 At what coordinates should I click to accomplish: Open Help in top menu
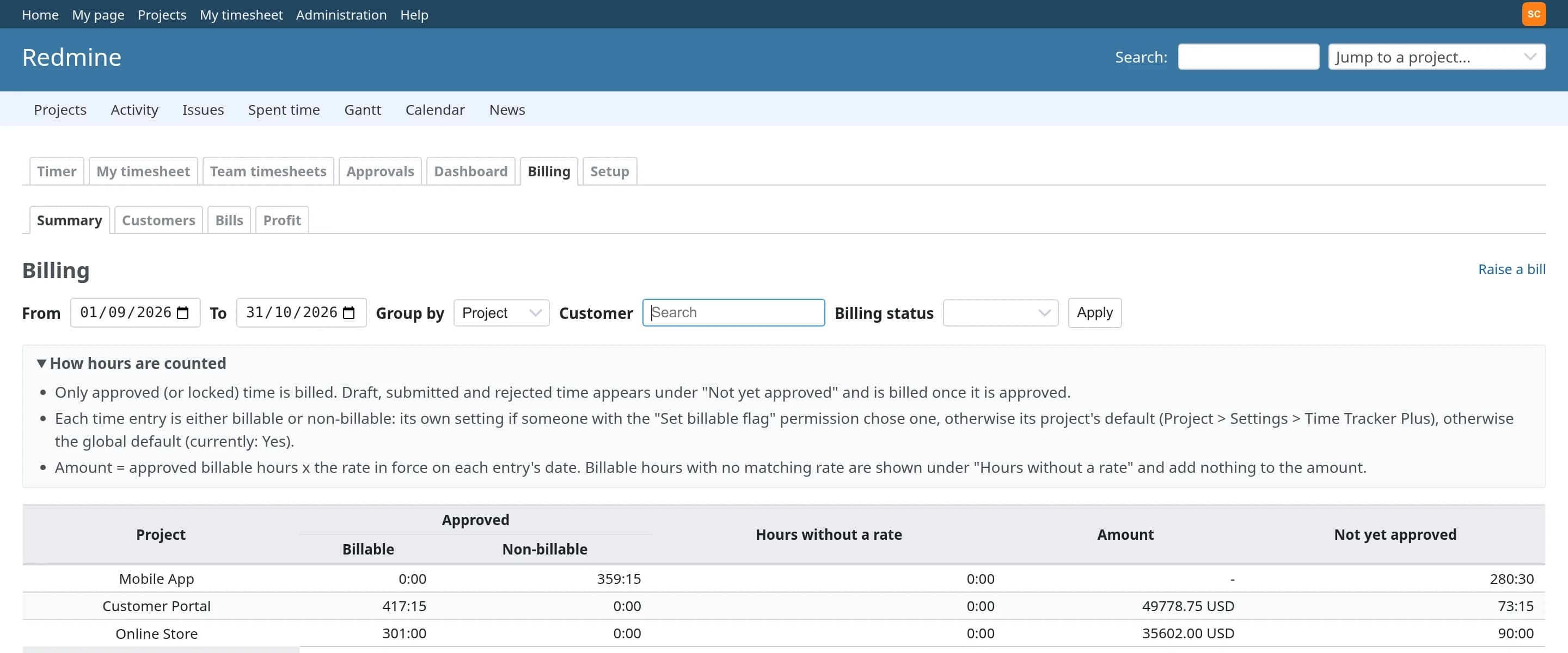[414, 15]
